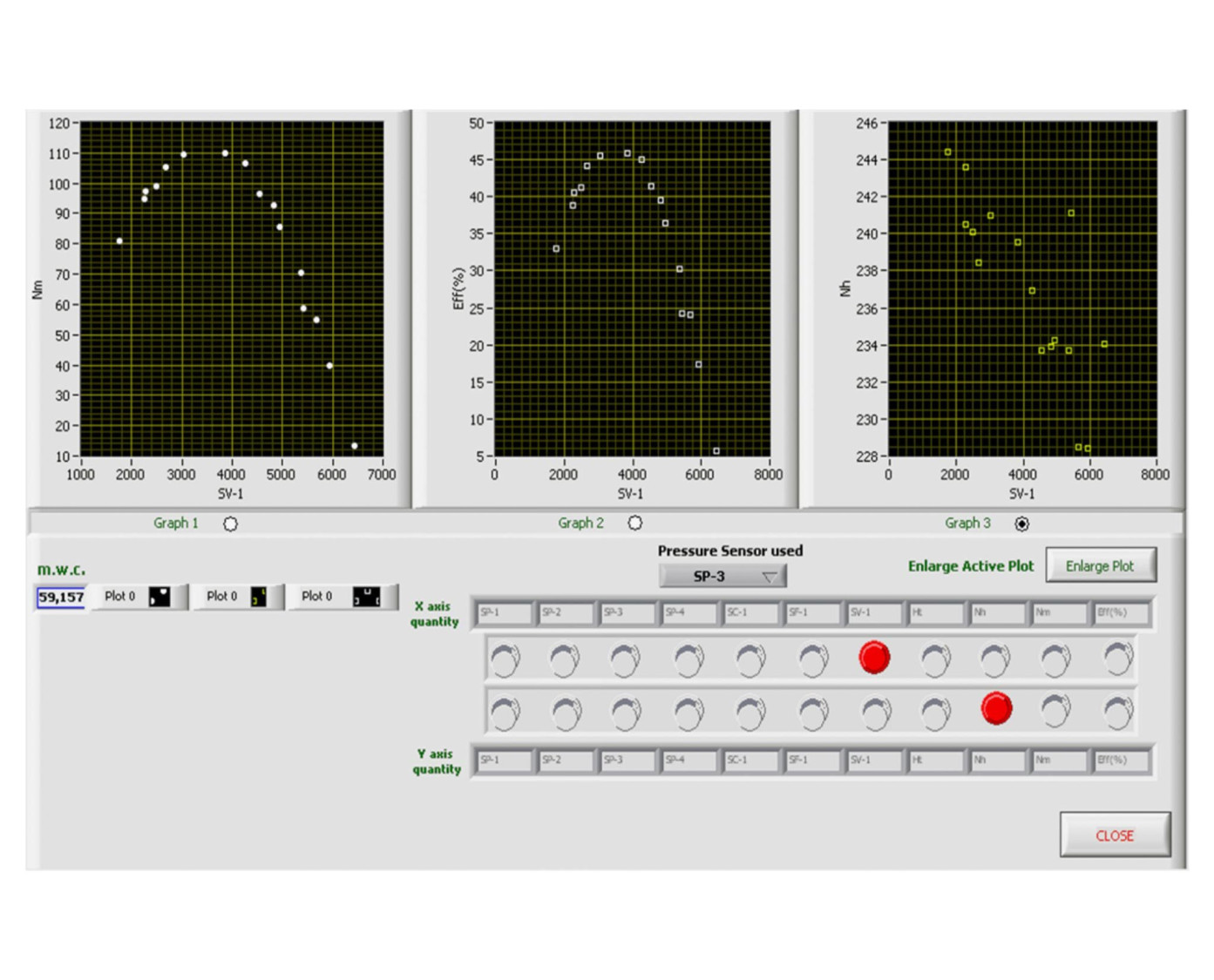Open the Pressure Sensor used dropdown
The height and width of the screenshot is (980, 1214).
722,577
